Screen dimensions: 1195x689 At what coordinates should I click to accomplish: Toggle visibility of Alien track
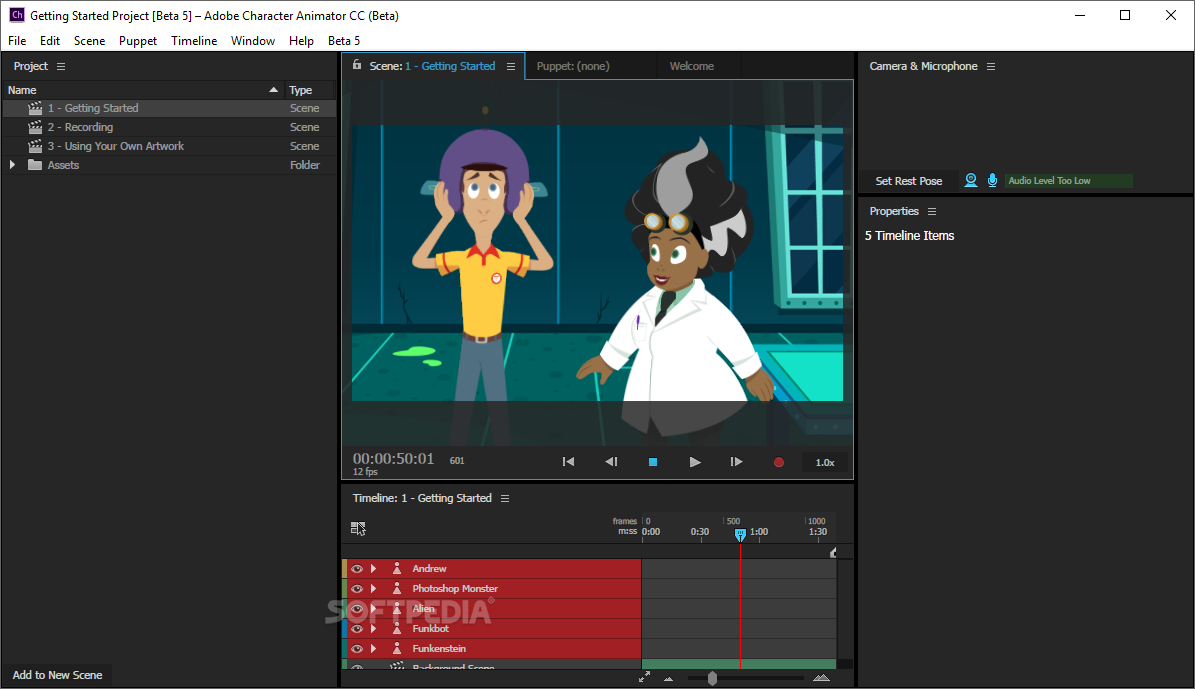click(357, 608)
